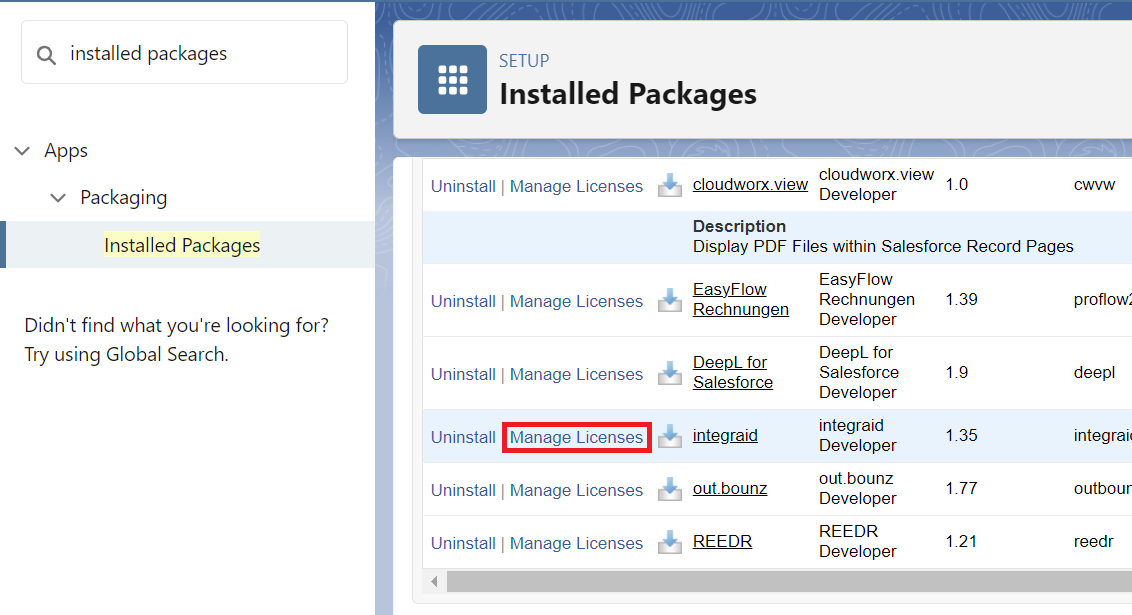Screen dimensions: 1132x615
Task: Click the package icon beside DeepL for Salesforce
Action: pyautogui.click(x=670, y=372)
